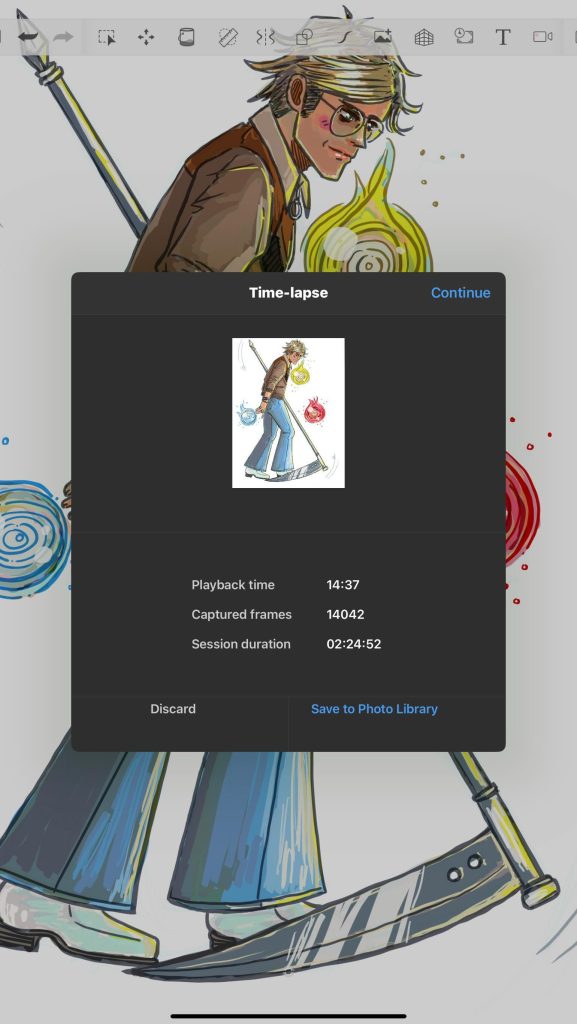
Task: Tap the Session duration label
Action: [x=241, y=643]
